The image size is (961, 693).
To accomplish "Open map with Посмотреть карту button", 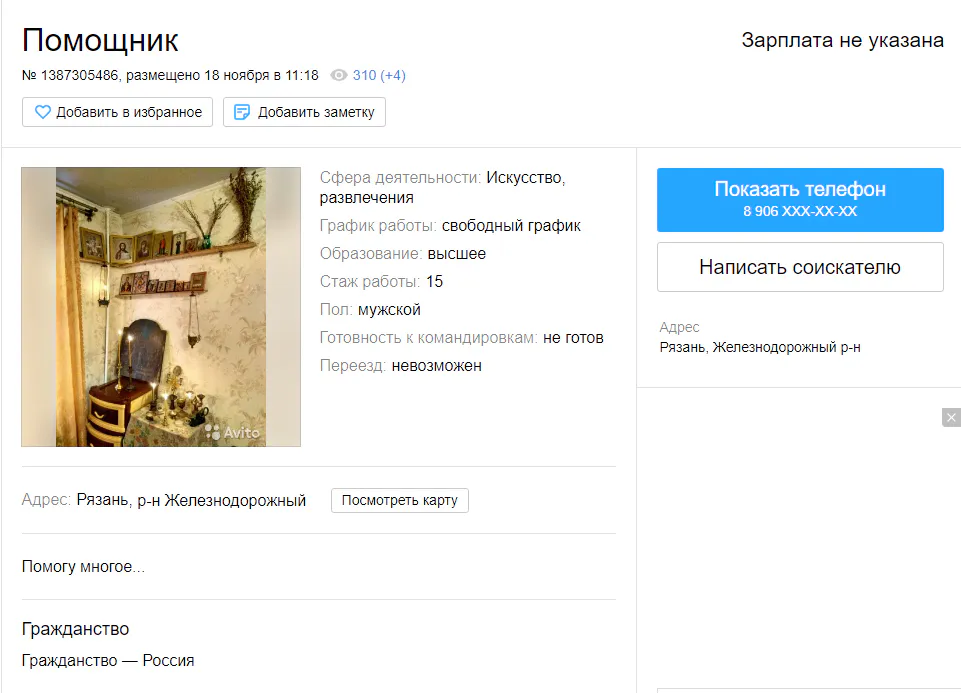I will [400, 501].
